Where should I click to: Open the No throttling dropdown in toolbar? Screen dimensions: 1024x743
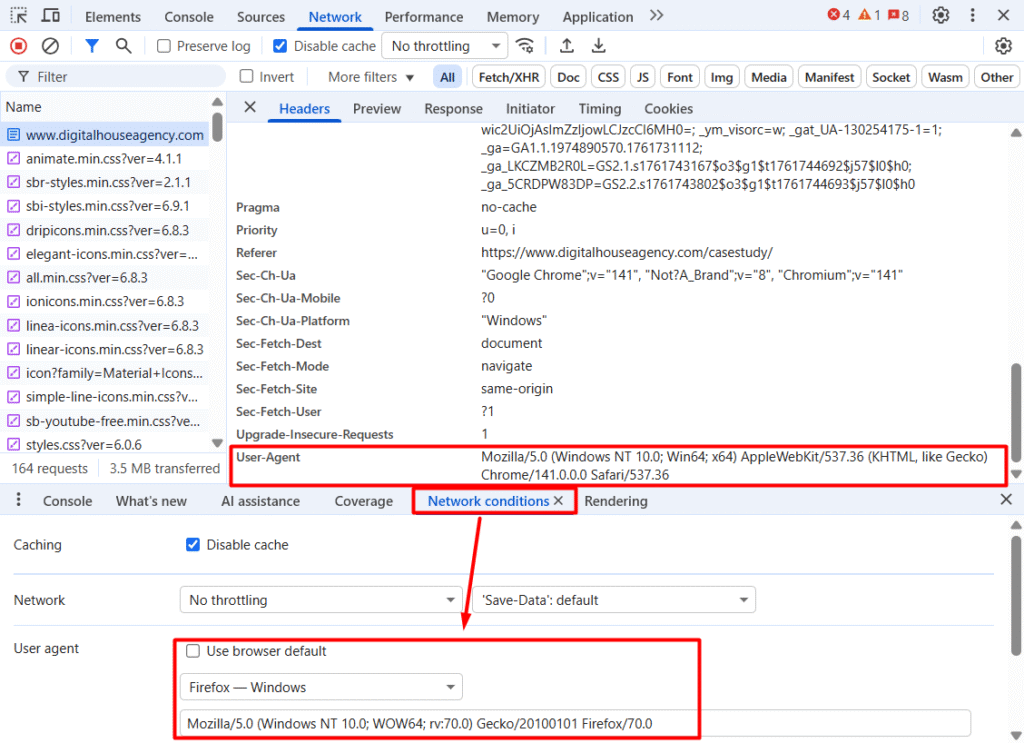pos(445,46)
